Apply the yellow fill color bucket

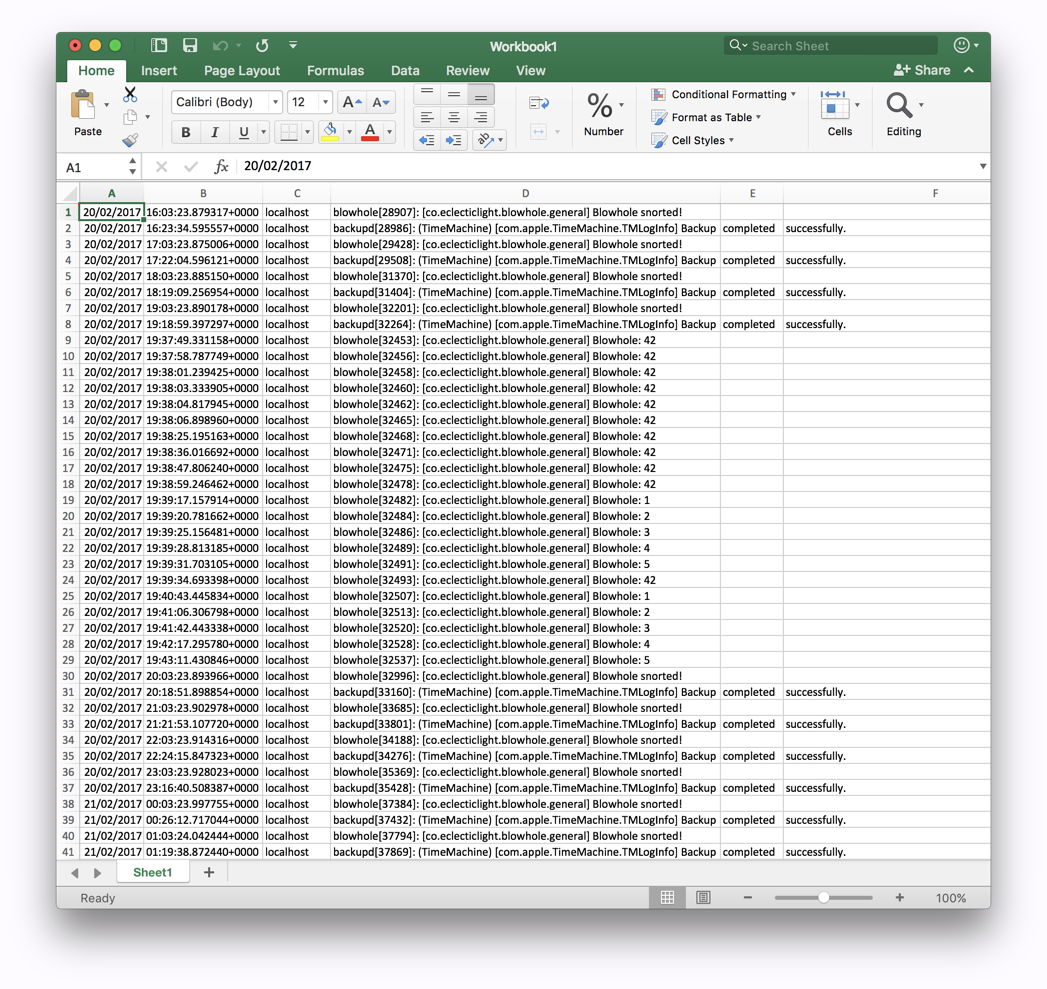(x=330, y=132)
